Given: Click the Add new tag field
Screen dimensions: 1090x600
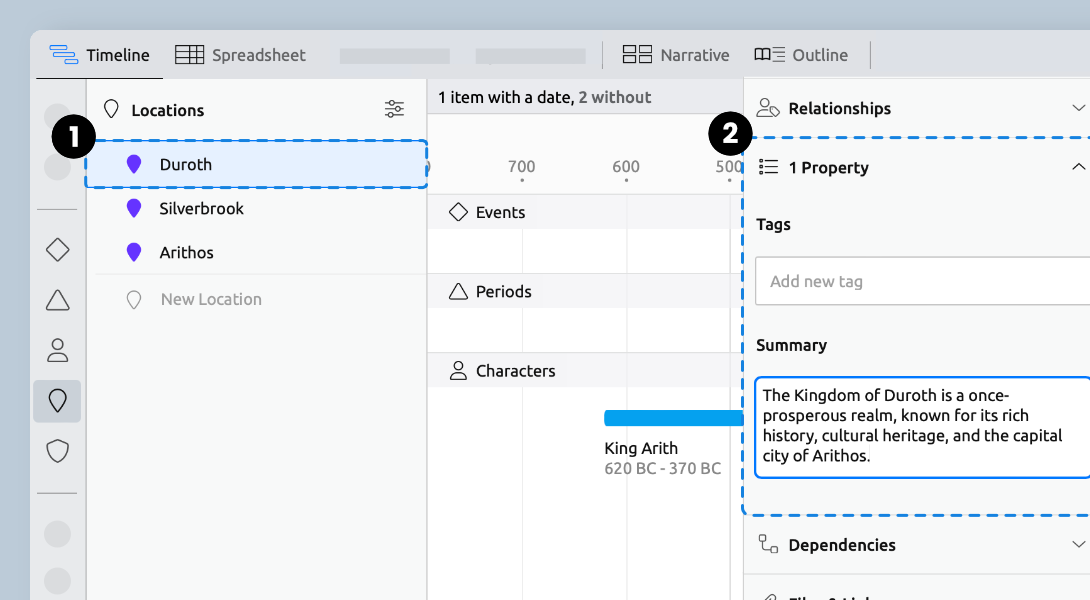Looking at the screenshot, I should [922, 281].
